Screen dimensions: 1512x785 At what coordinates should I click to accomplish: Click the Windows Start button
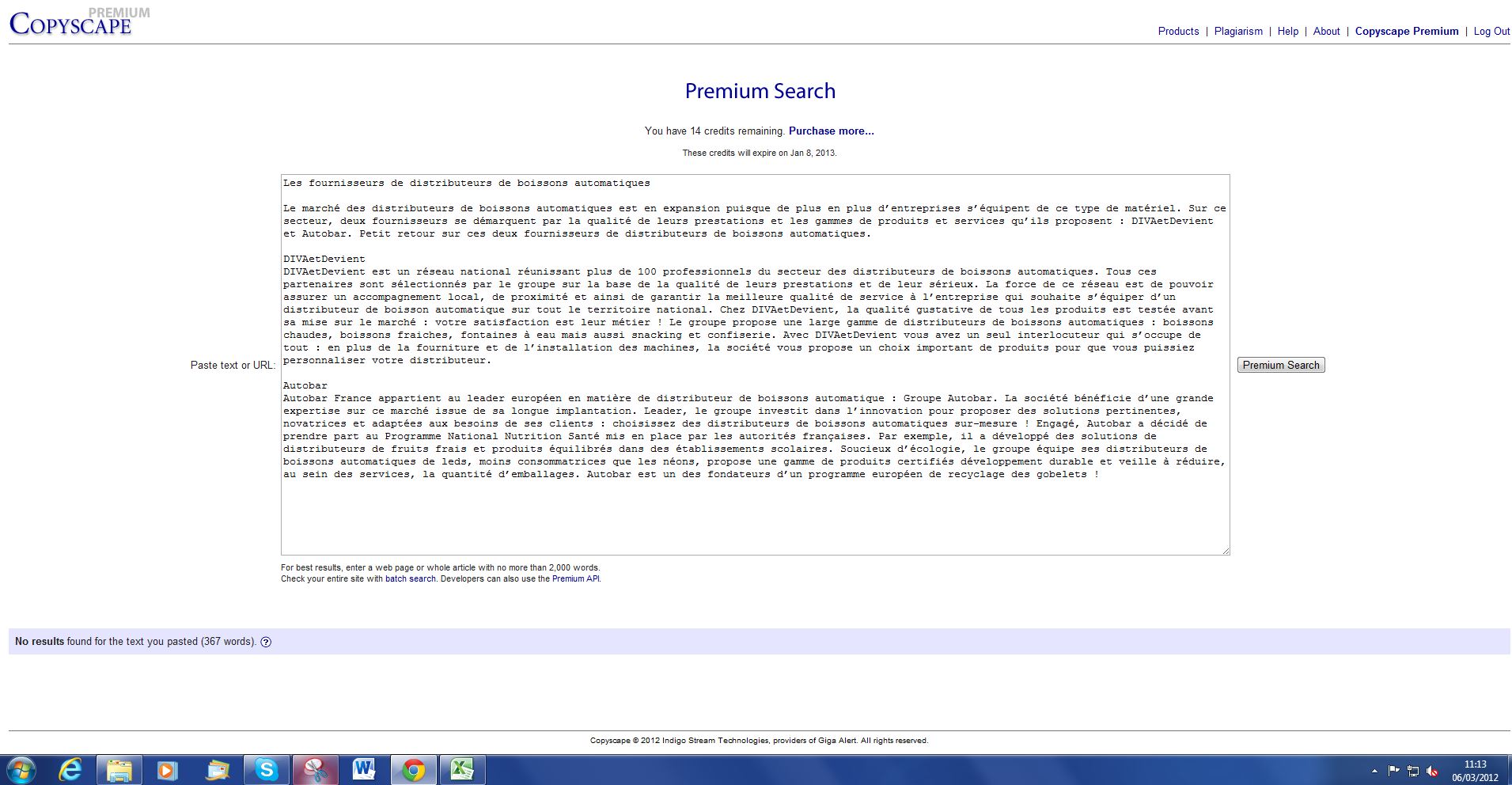[x=21, y=769]
